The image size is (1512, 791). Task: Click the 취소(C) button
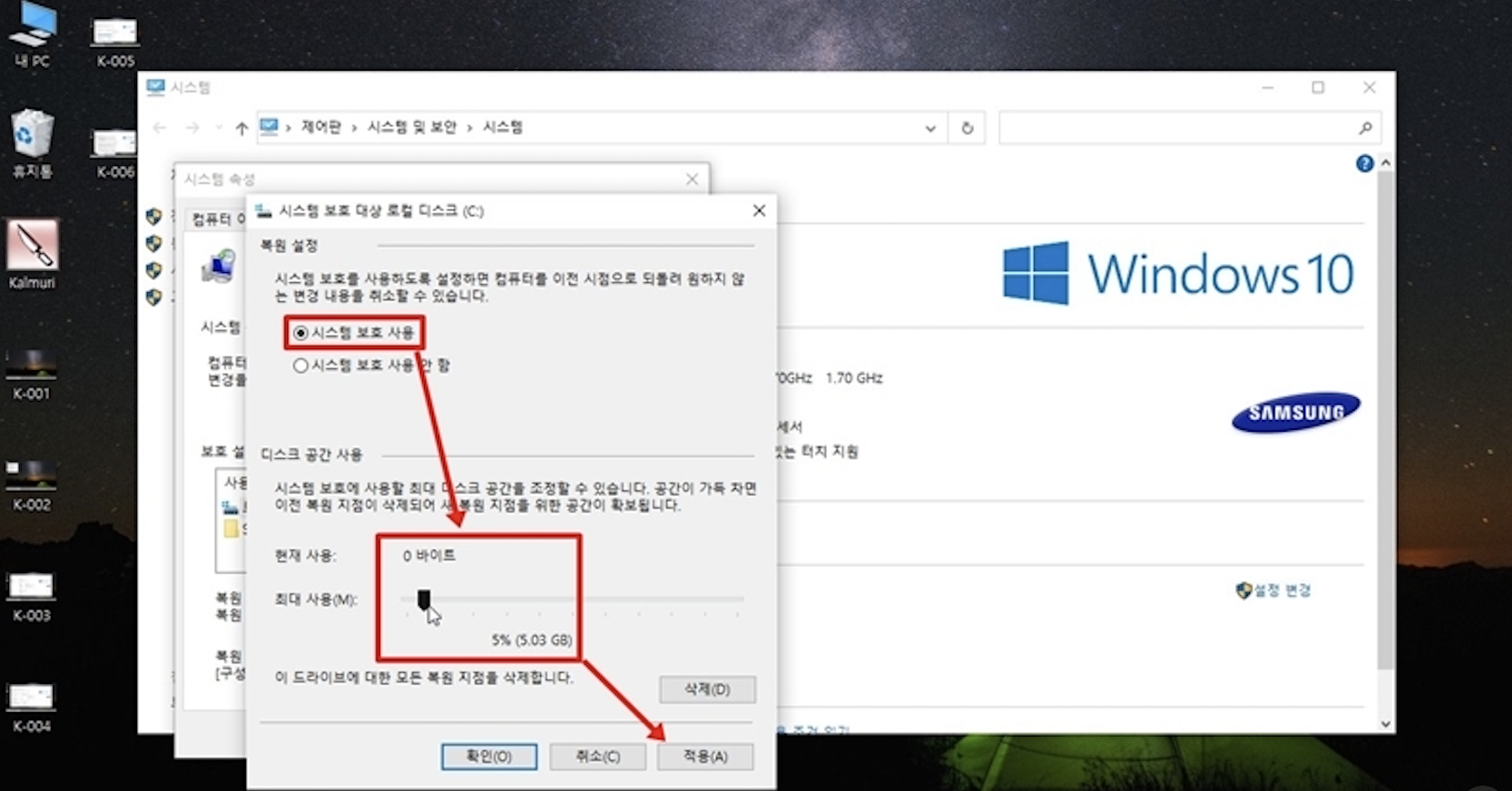pos(598,757)
